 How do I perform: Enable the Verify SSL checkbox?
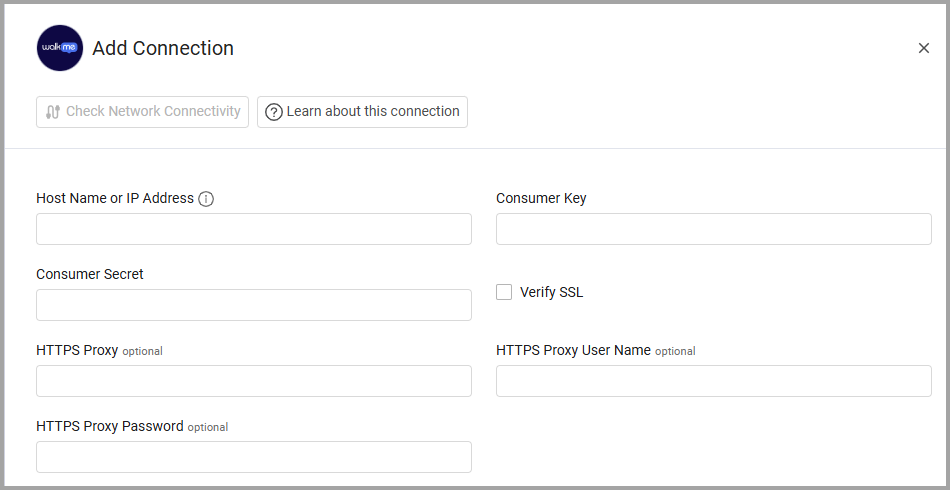pyautogui.click(x=504, y=292)
